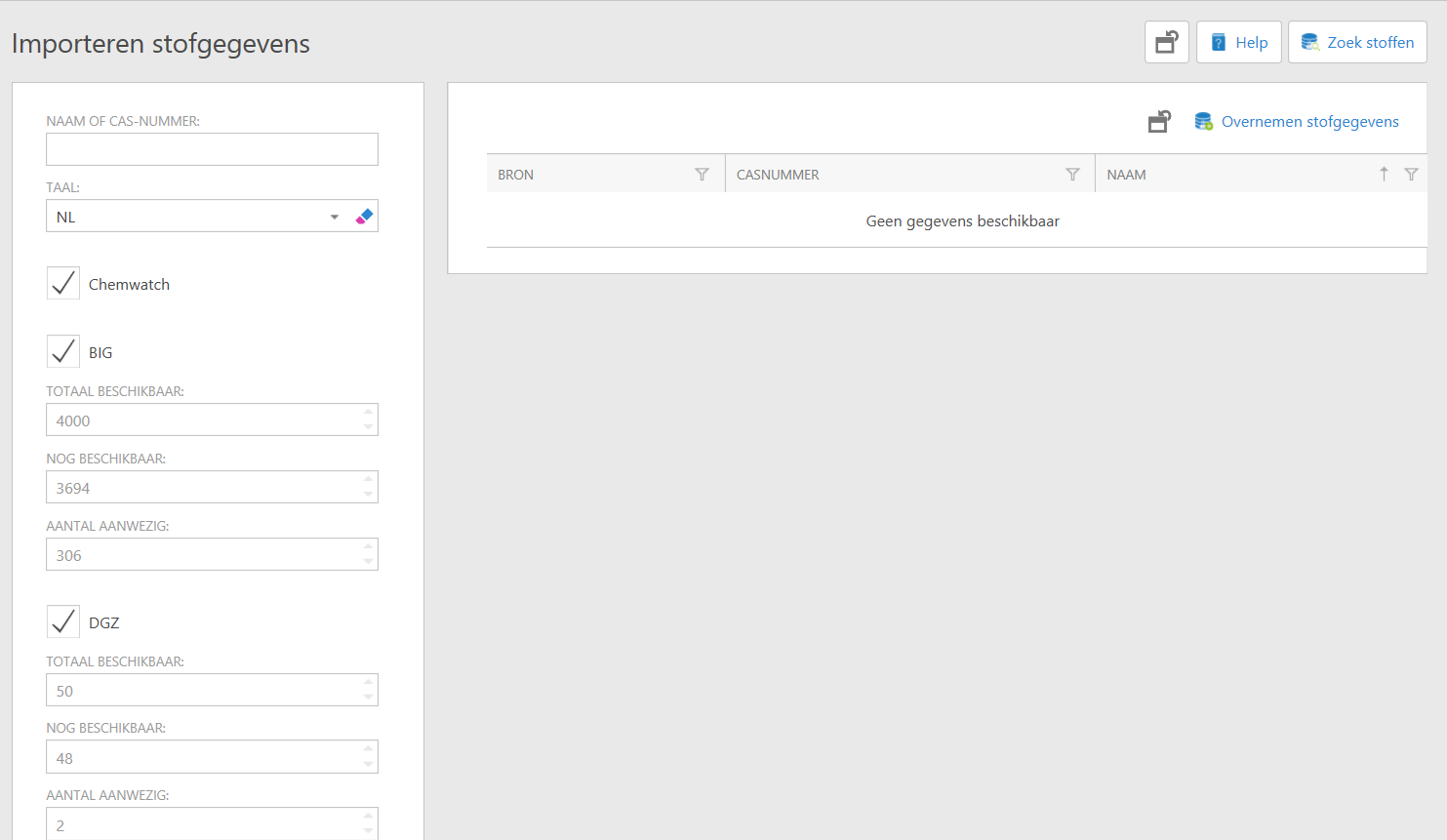Screen dimensions: 1447x840
Task: Open filter for CASNUMMER column
Action: click(1072, 175)
